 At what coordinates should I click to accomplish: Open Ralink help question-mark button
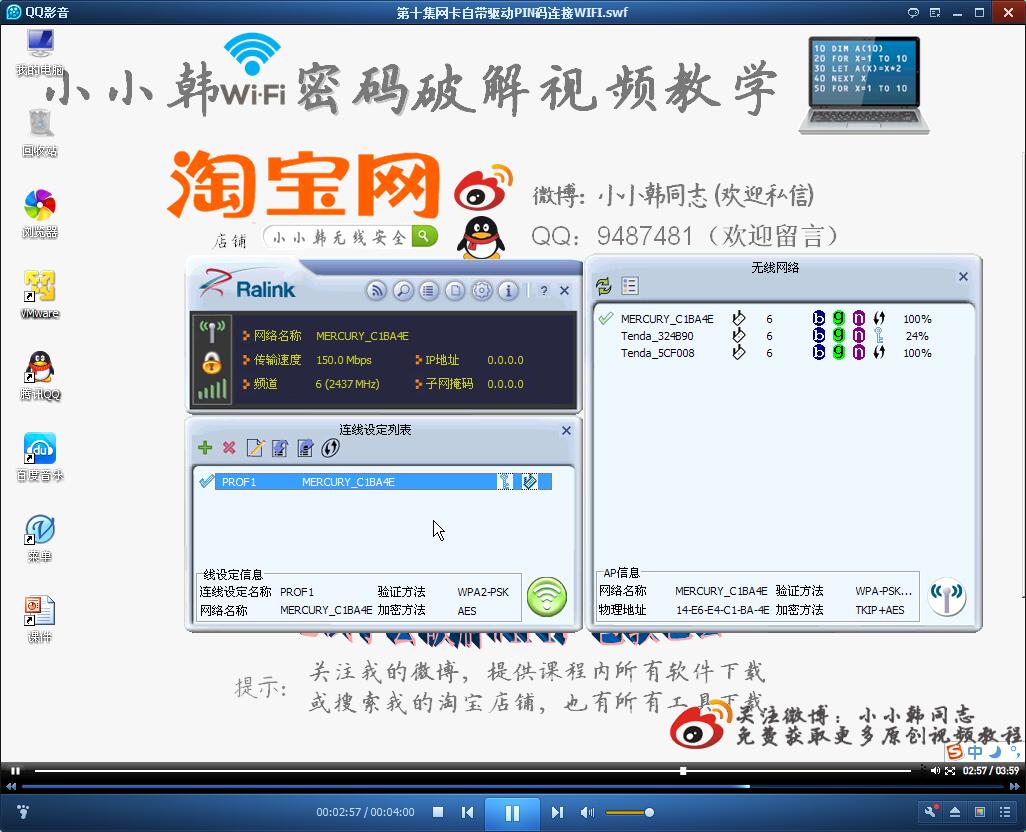(544, 290)
